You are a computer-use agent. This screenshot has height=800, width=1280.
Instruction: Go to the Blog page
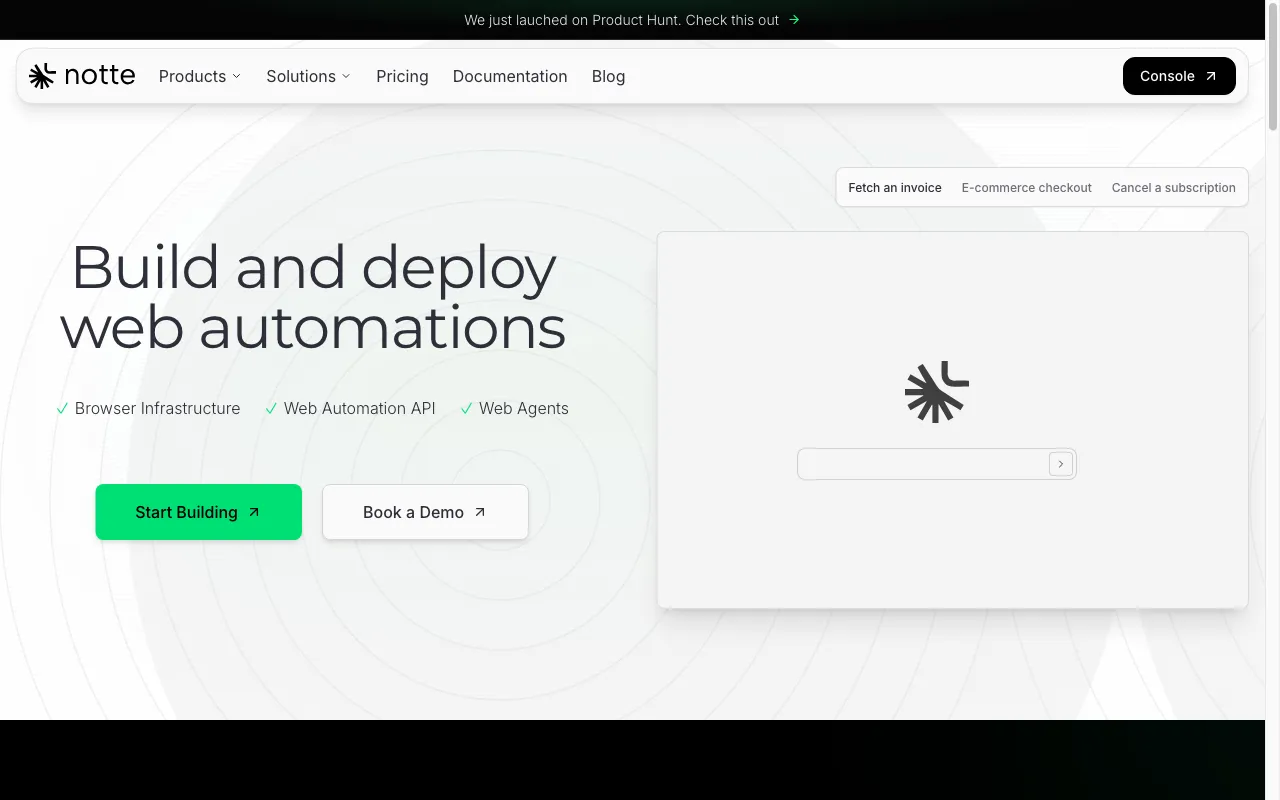click(608, 76)
